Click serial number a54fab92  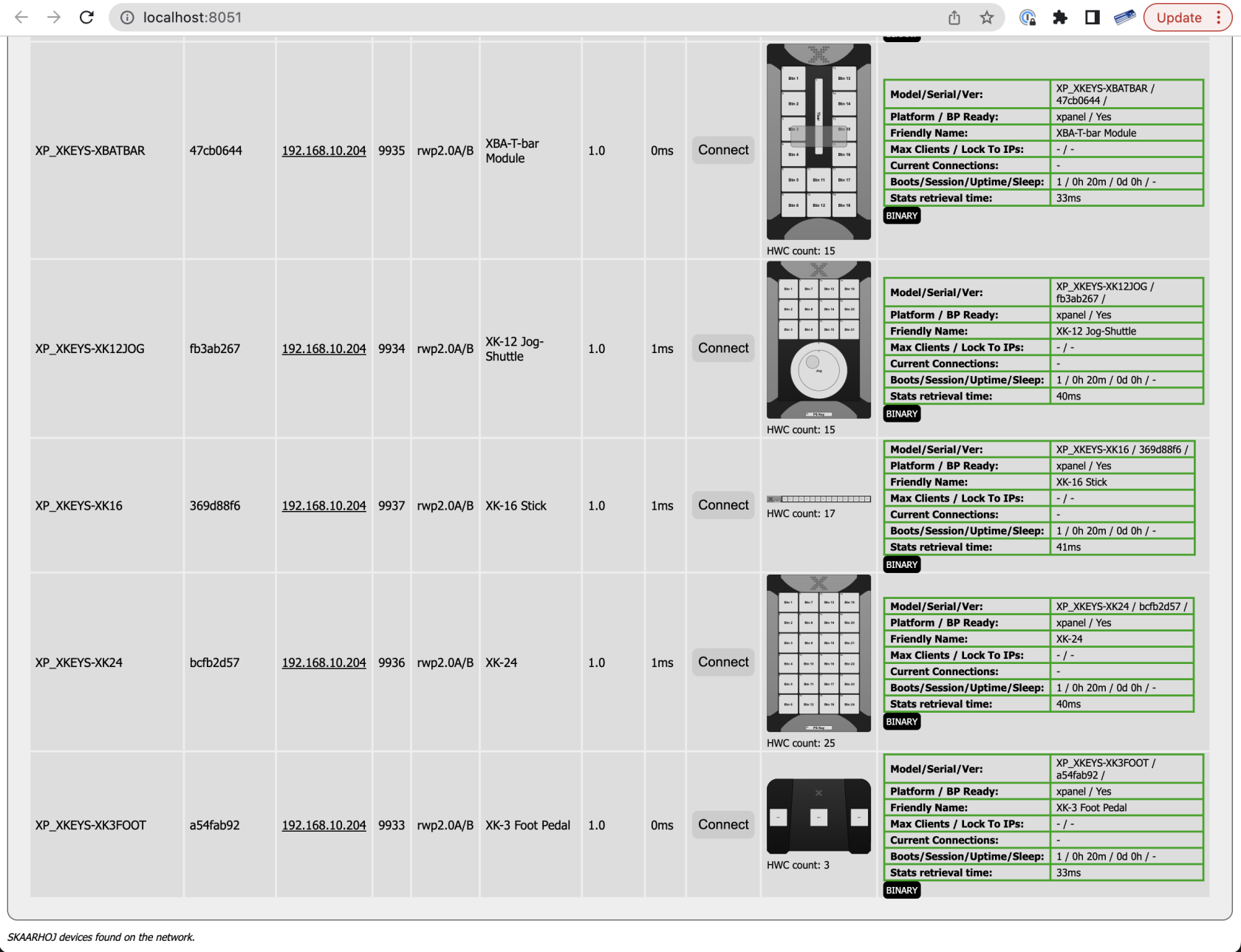(215, 826)
